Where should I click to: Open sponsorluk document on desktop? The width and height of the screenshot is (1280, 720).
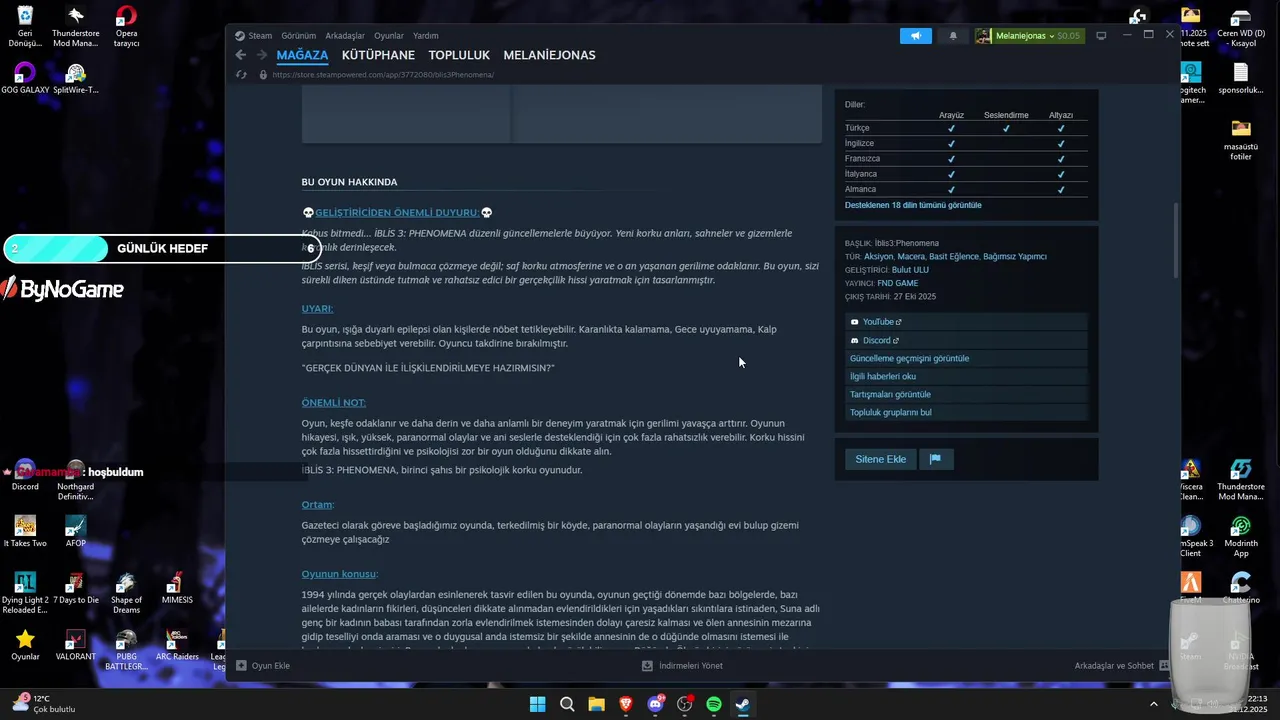point(1241,79)
